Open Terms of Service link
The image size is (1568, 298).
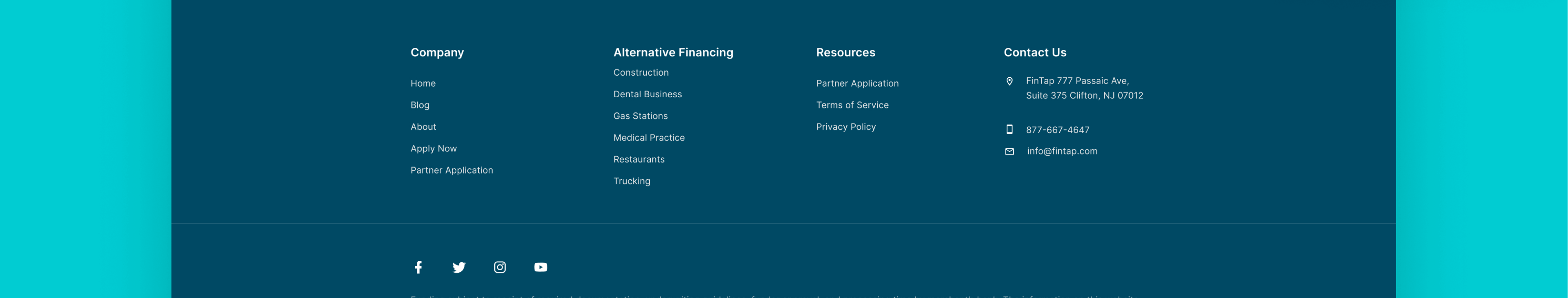click(852, 105)
